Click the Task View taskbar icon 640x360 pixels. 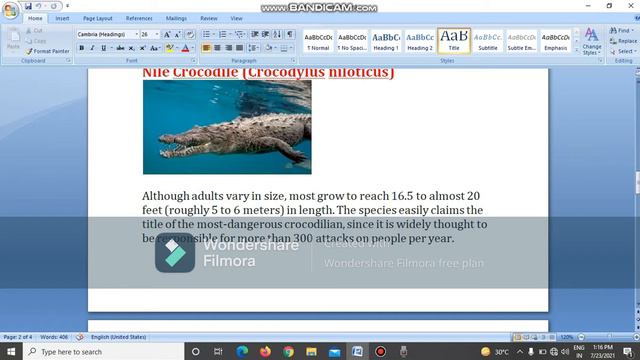(218, 351)
